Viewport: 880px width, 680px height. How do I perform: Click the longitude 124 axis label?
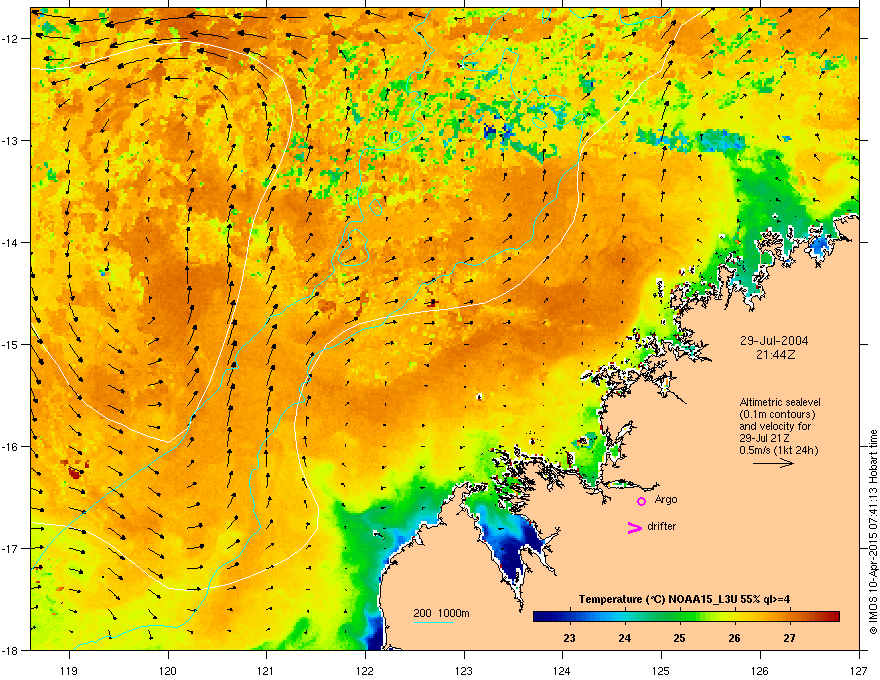562,670
